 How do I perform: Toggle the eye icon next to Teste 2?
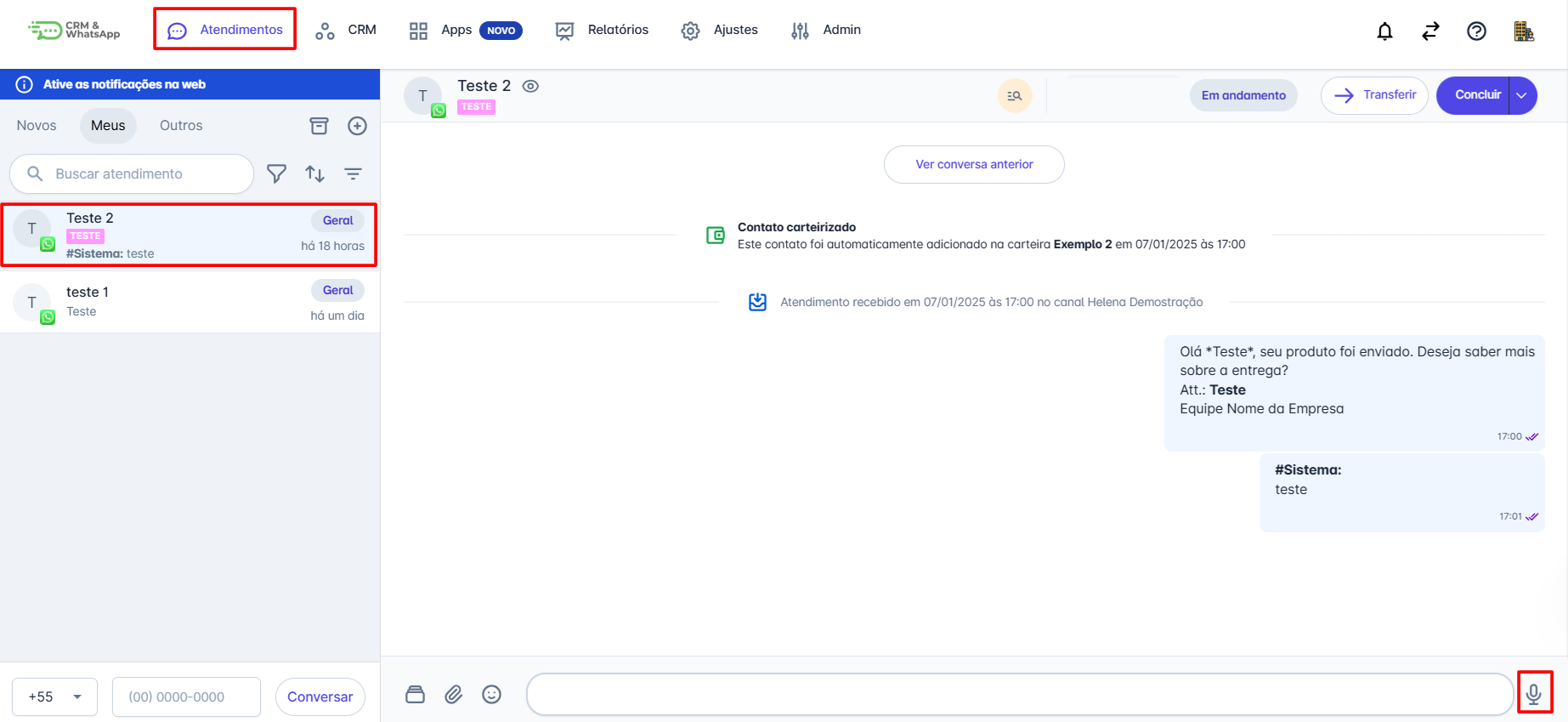pos(530,86)
